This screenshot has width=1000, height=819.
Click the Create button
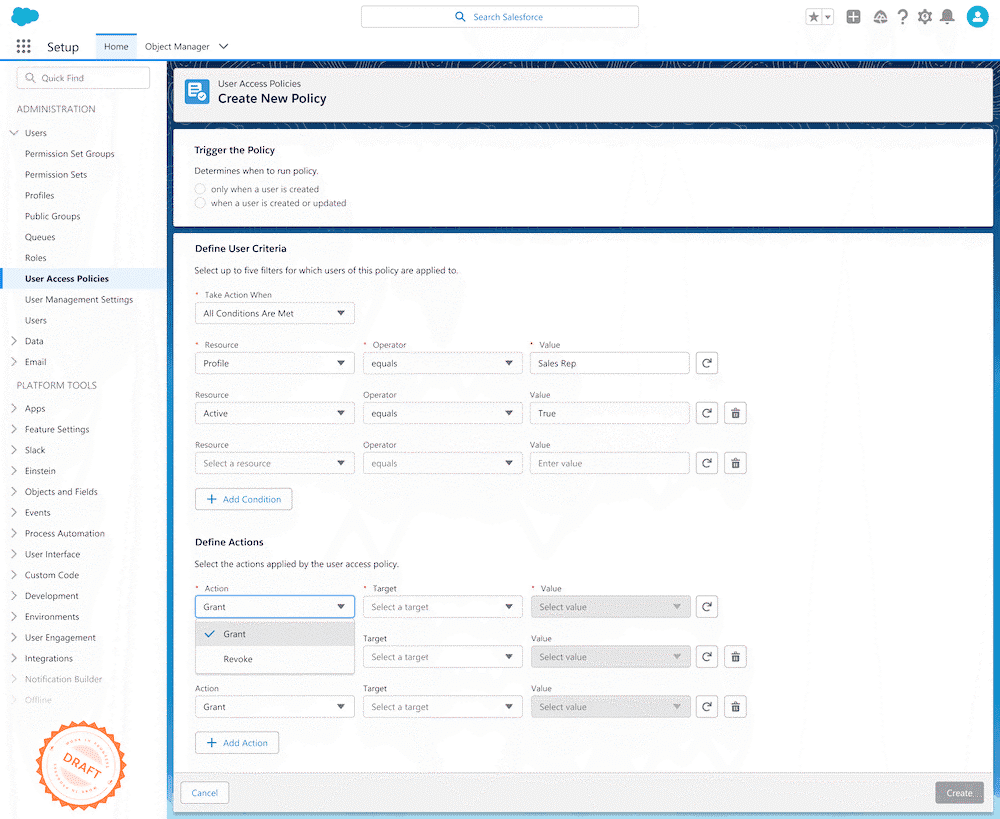coord(959,793)
